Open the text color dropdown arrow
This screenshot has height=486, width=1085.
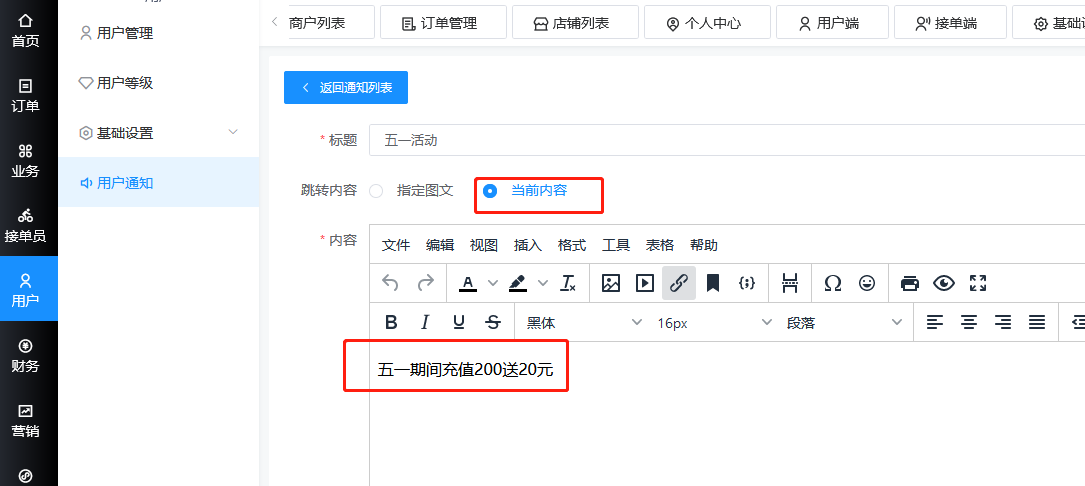[x=493, y=282]
